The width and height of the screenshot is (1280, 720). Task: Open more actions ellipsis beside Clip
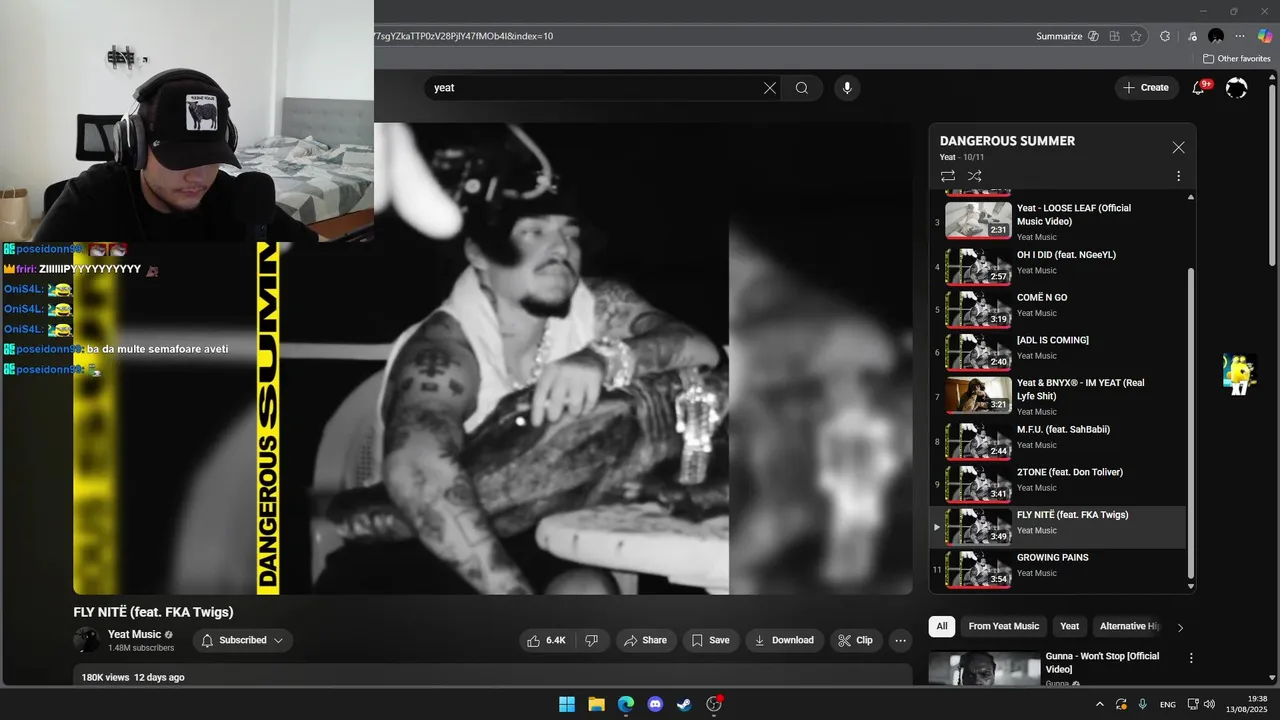[x=901, y=640]
